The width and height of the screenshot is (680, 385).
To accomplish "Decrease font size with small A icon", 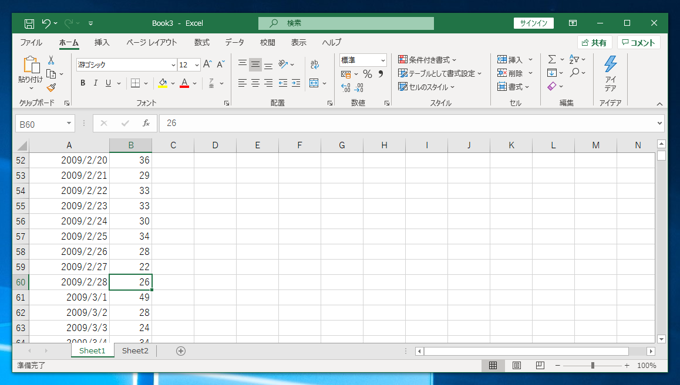I will (x=221, y=64).
